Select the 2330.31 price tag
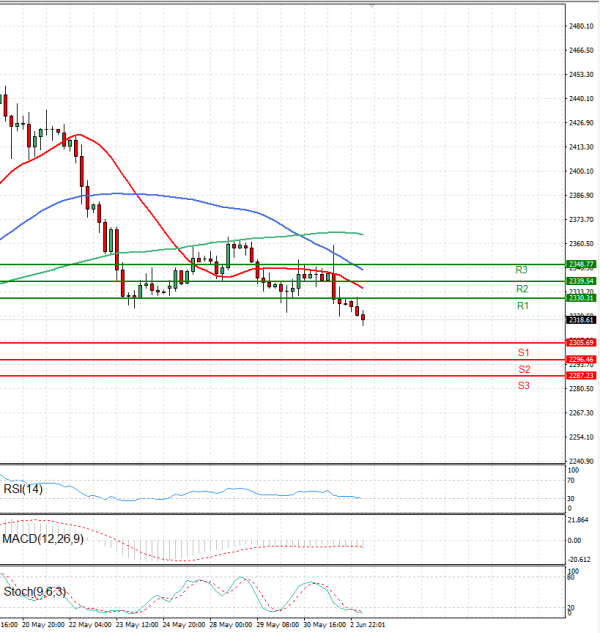The height and width of the screenshot is (633, 600). pos(581,298)
